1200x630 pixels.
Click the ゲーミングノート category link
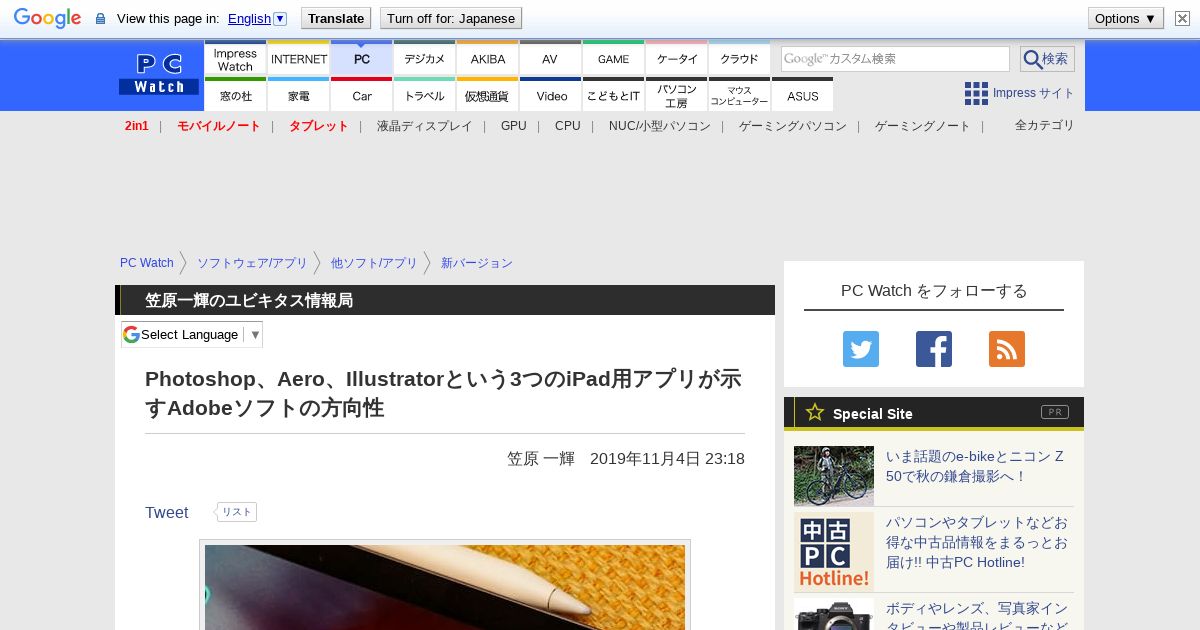point(923,126)
